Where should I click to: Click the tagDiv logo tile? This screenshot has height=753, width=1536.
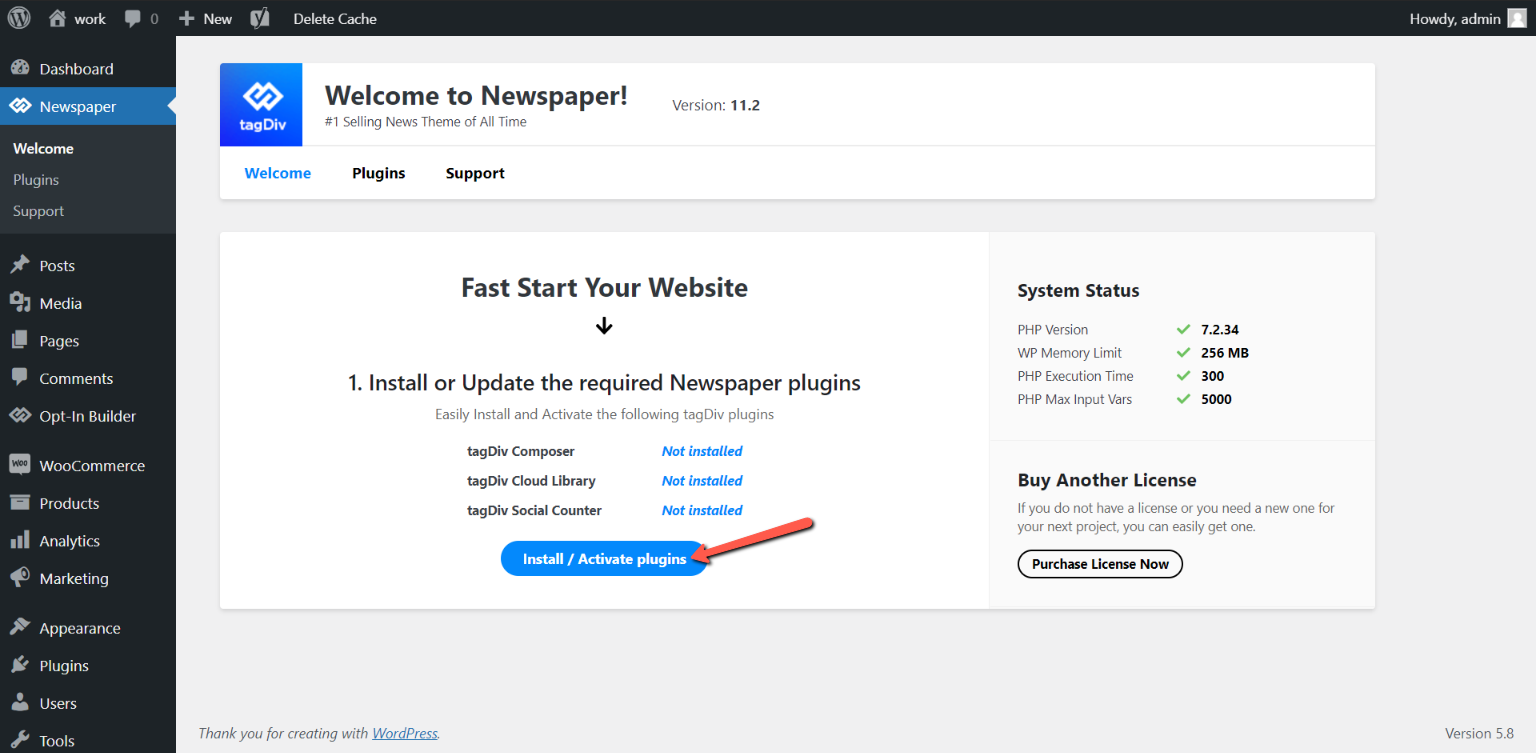coord(261,105)
